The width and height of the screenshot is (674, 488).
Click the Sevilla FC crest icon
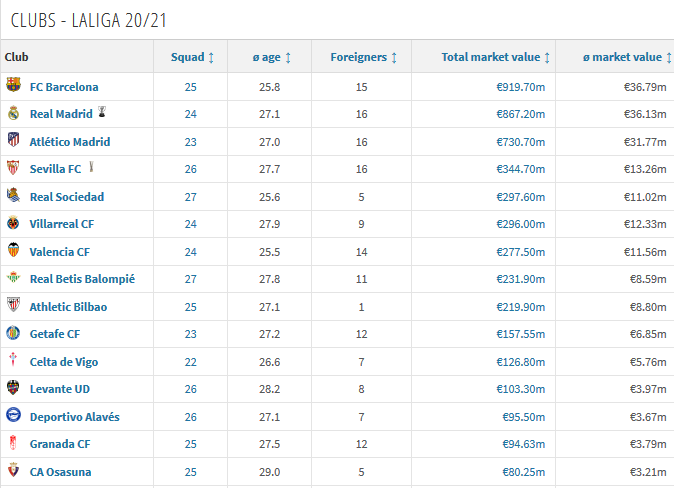tap(13, 169)
